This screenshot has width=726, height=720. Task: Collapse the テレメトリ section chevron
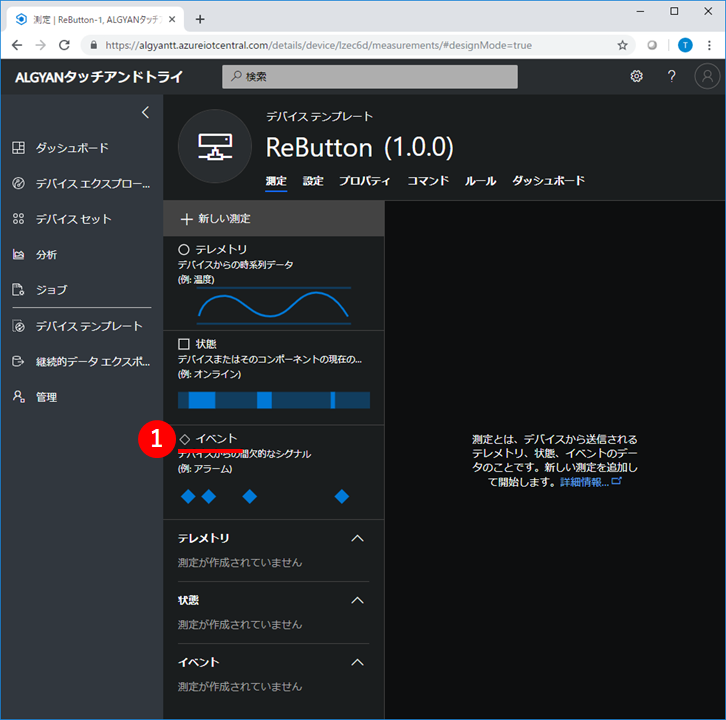357,538
